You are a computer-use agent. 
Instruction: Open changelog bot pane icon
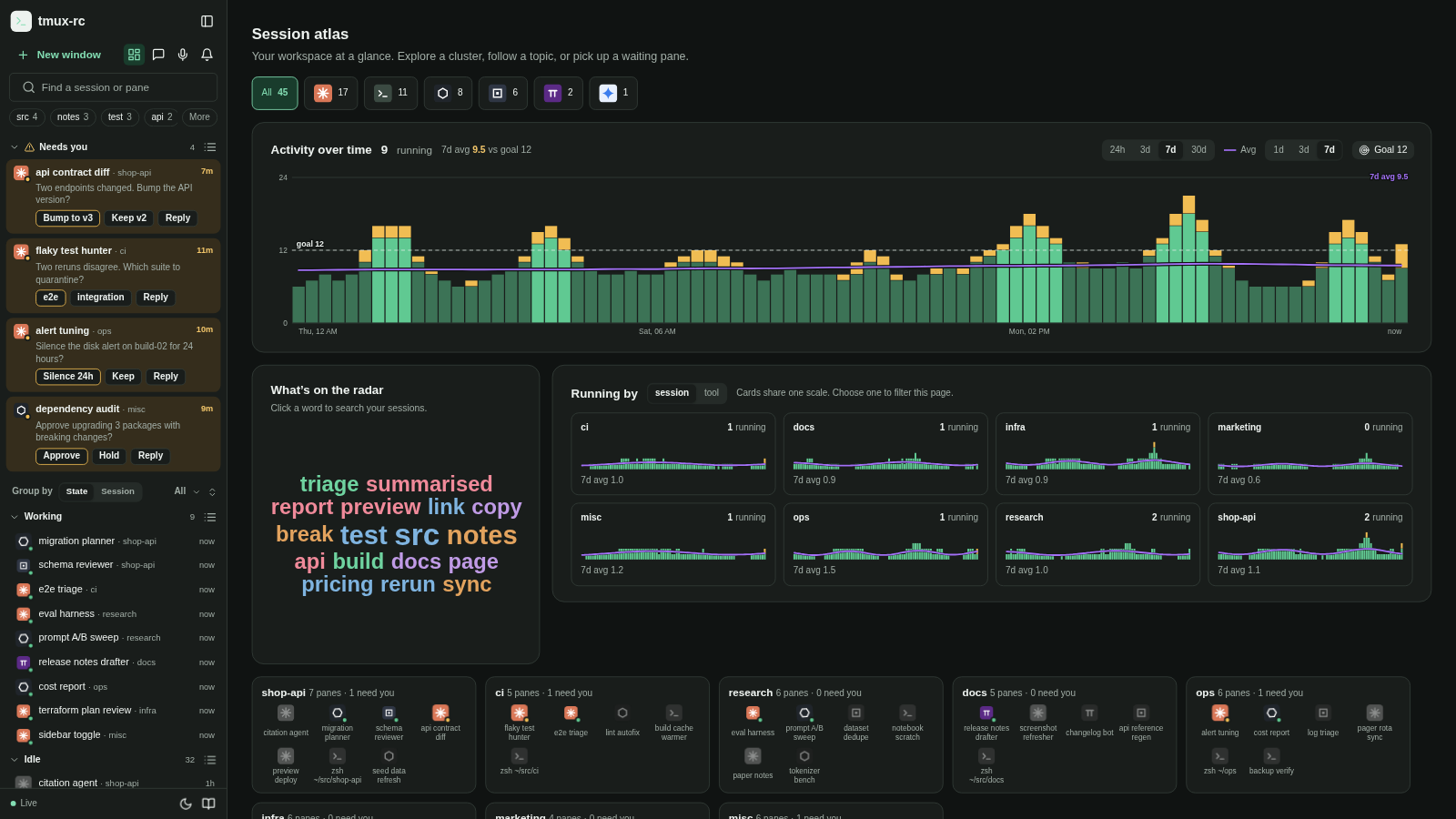pyautogui.click(x=1089, y=713)
